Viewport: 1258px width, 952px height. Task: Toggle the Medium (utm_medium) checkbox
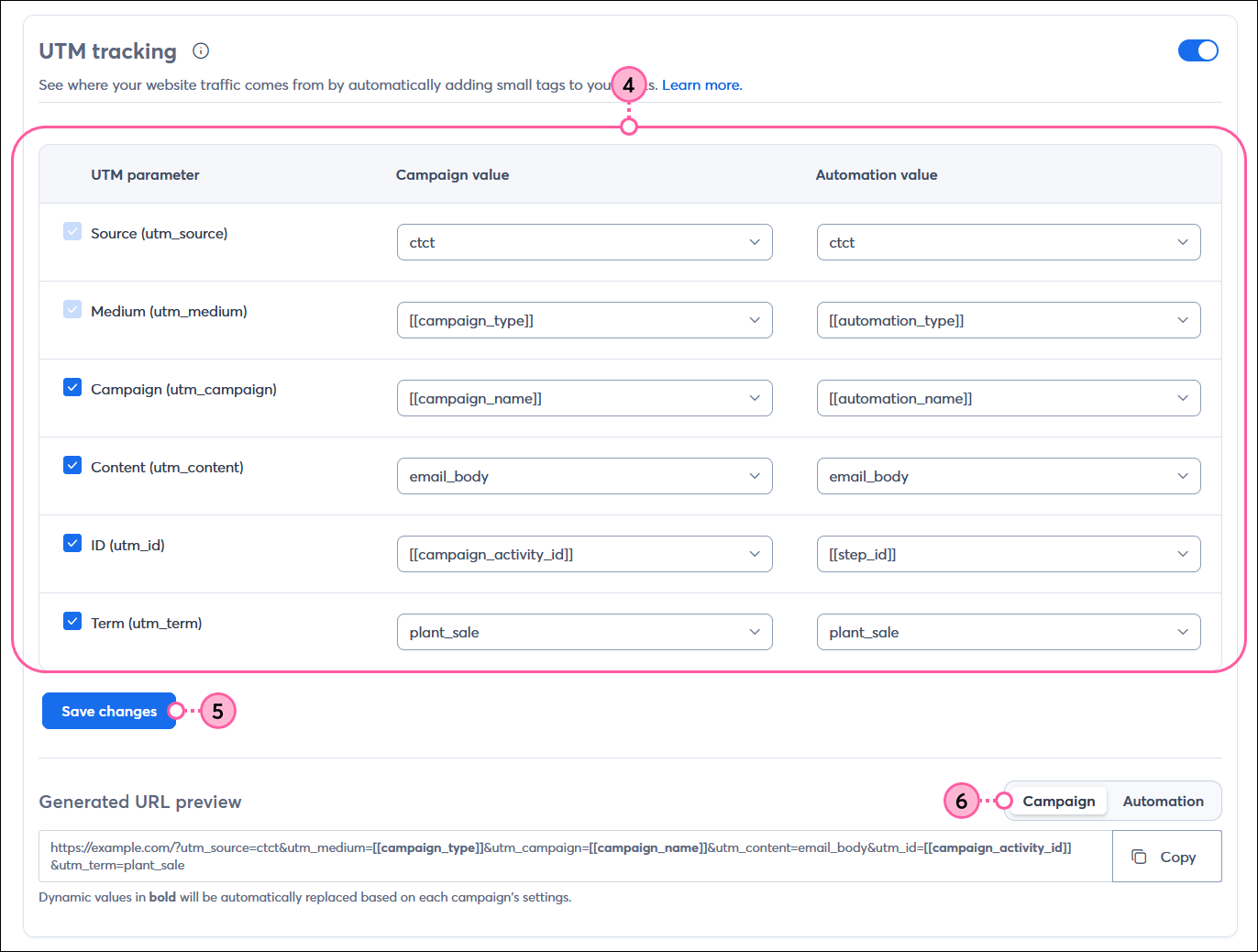pos(72,309)
